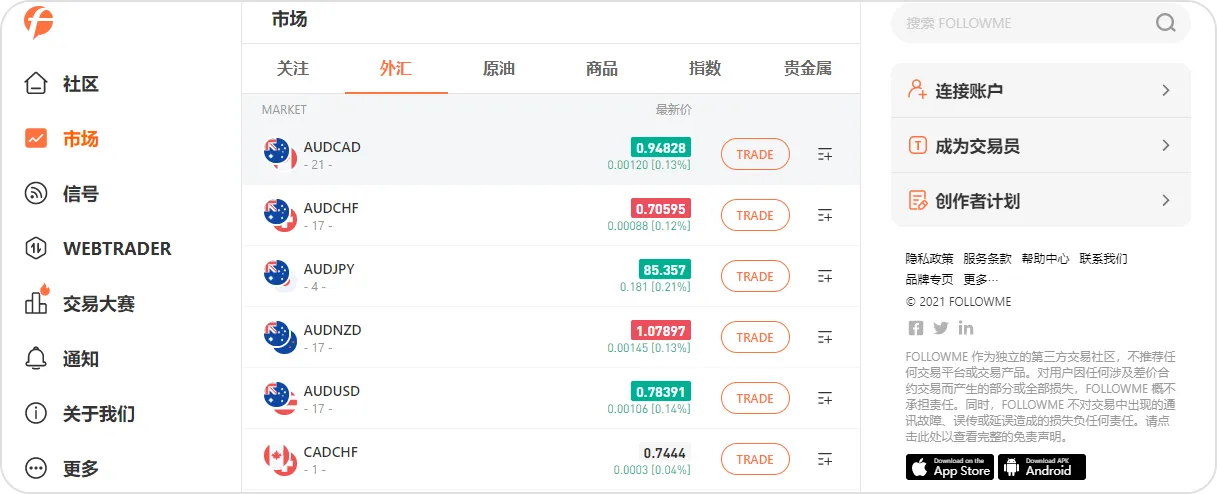1217x494 pixels.
Task: Click the 最新价 column header
Action: click(673, 109)
